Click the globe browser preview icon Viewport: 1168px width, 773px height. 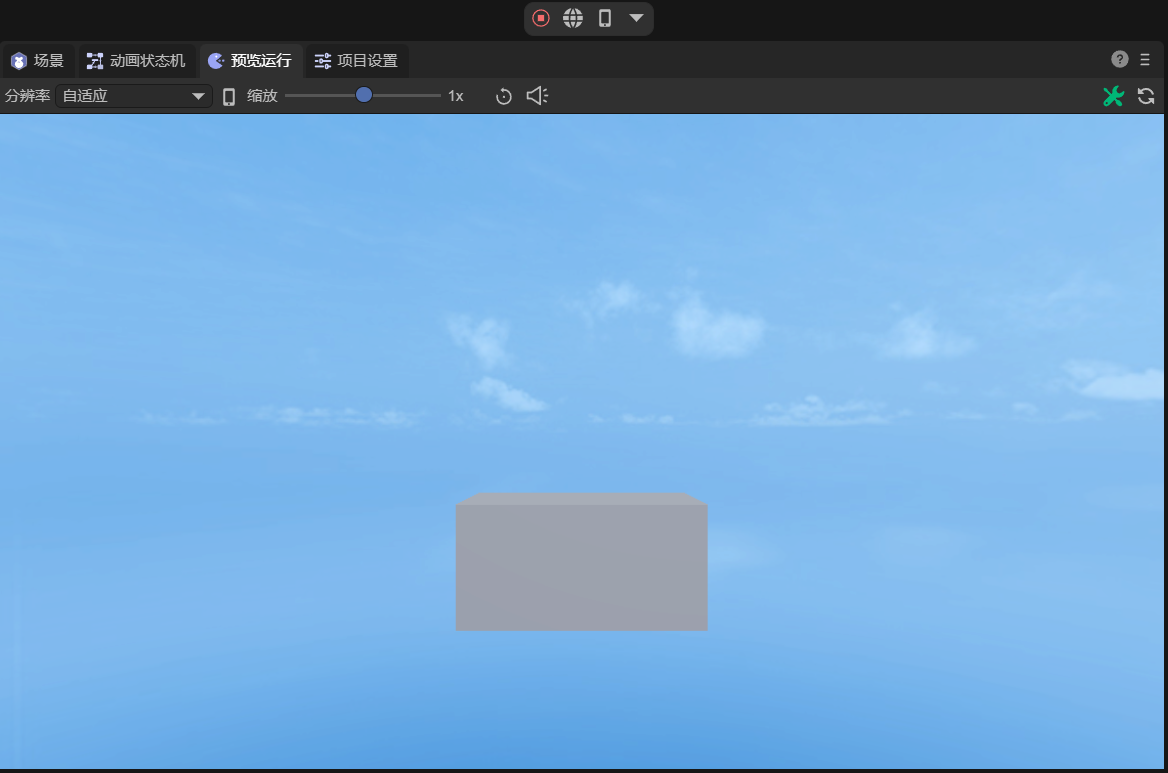tap(573, 18)
